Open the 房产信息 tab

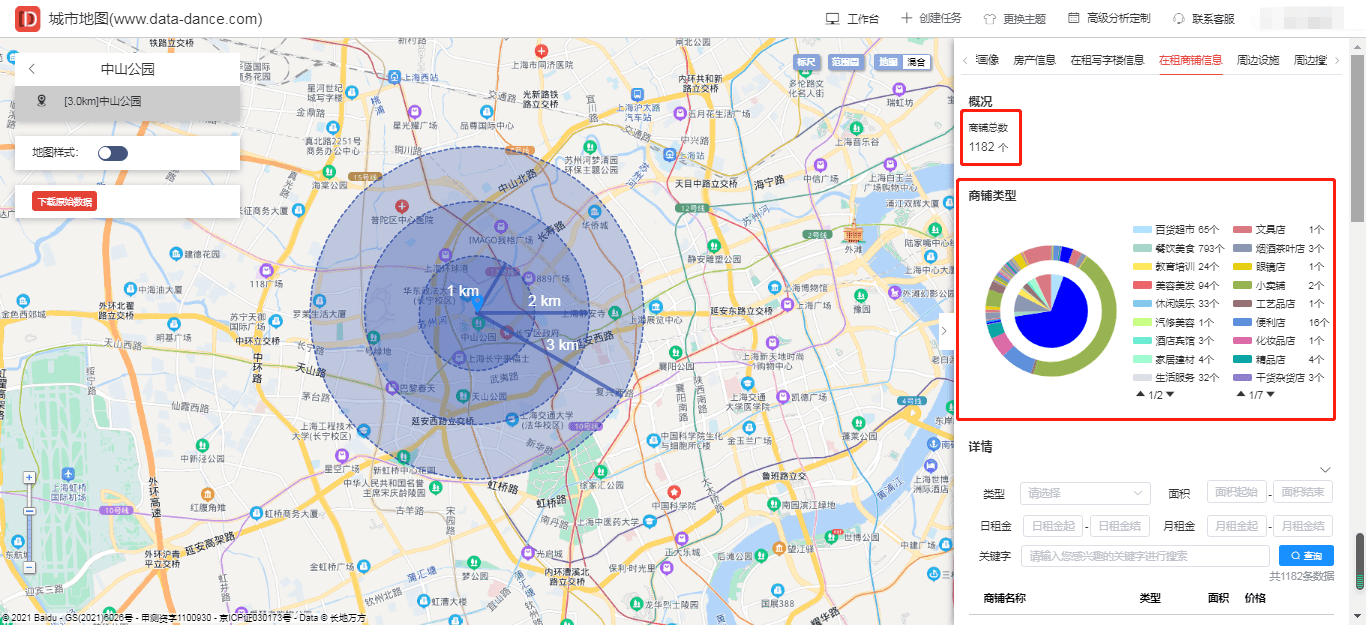coord(1034,60)
